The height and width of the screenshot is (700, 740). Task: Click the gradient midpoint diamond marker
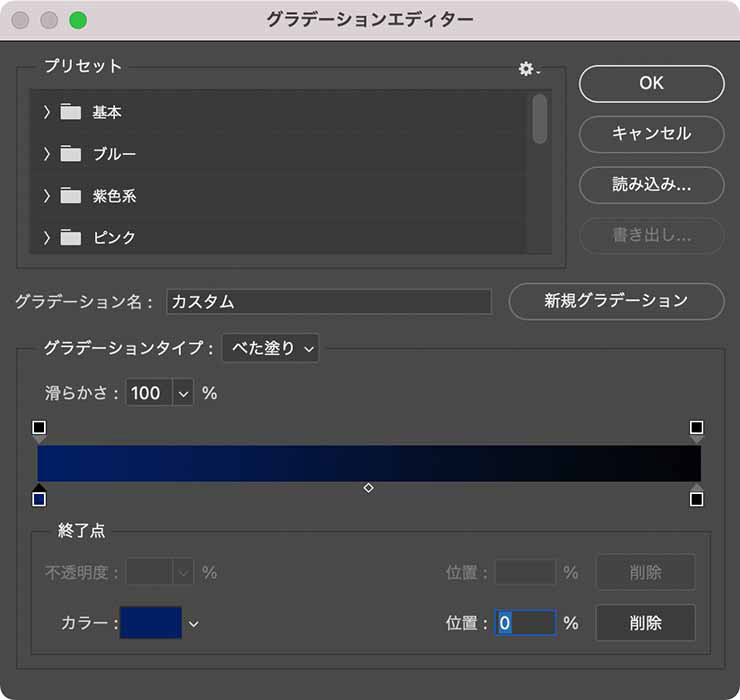(x=368, y=488)
